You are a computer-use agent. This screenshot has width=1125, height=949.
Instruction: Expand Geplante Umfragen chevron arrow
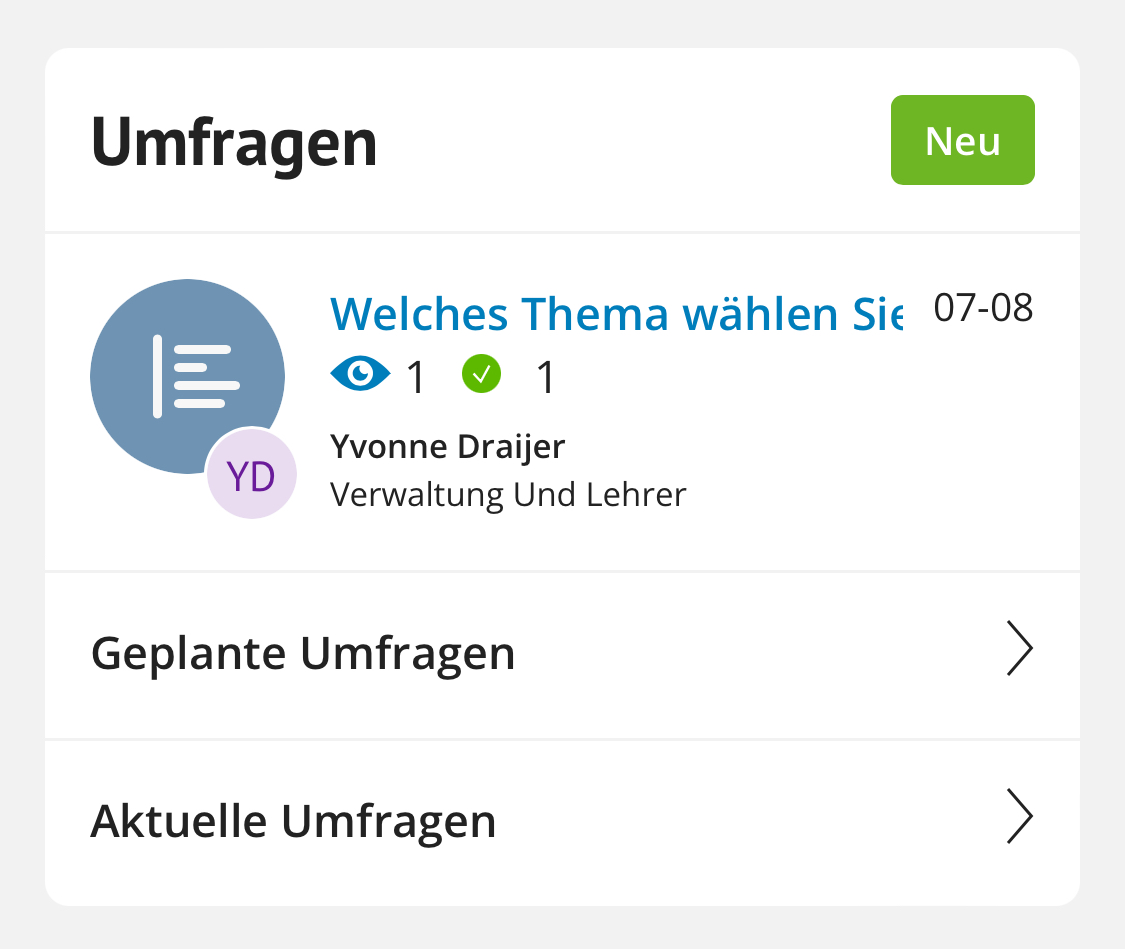[x=1019, y=648]
